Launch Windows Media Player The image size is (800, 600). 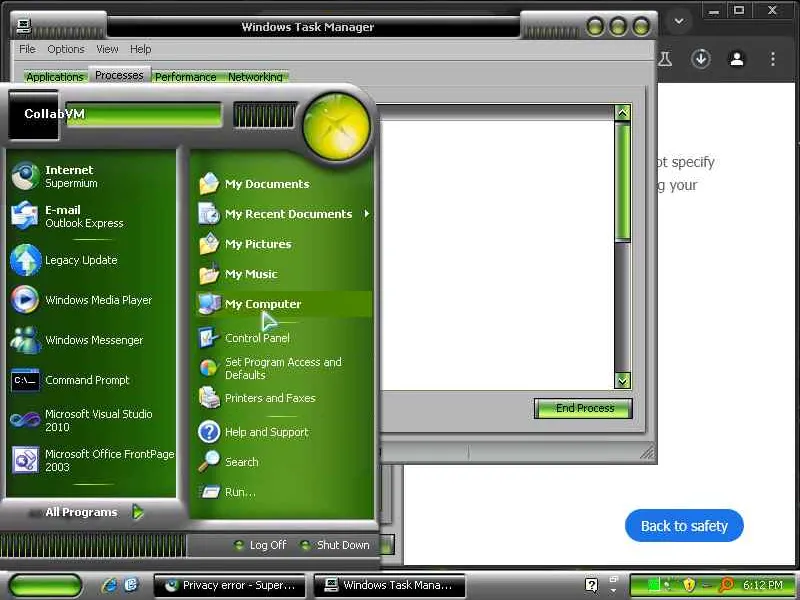pyautogui.click(x=92, y=300)
